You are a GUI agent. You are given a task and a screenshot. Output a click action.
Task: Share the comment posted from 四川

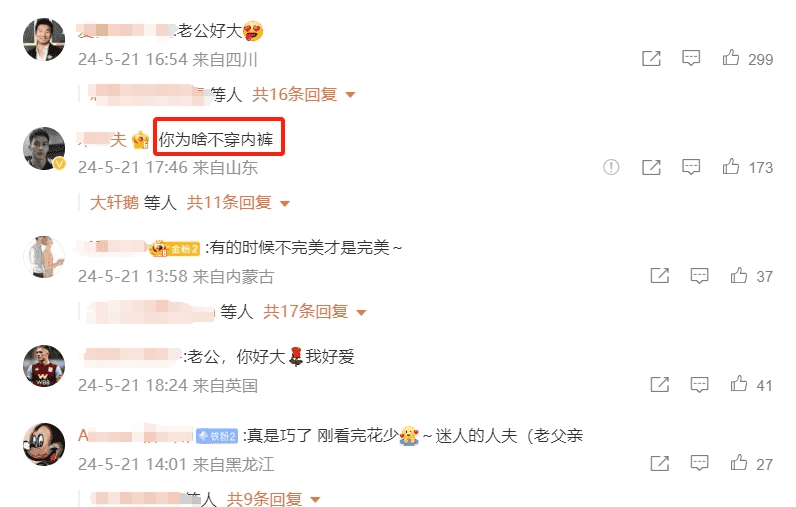click(x=651, y=58)
